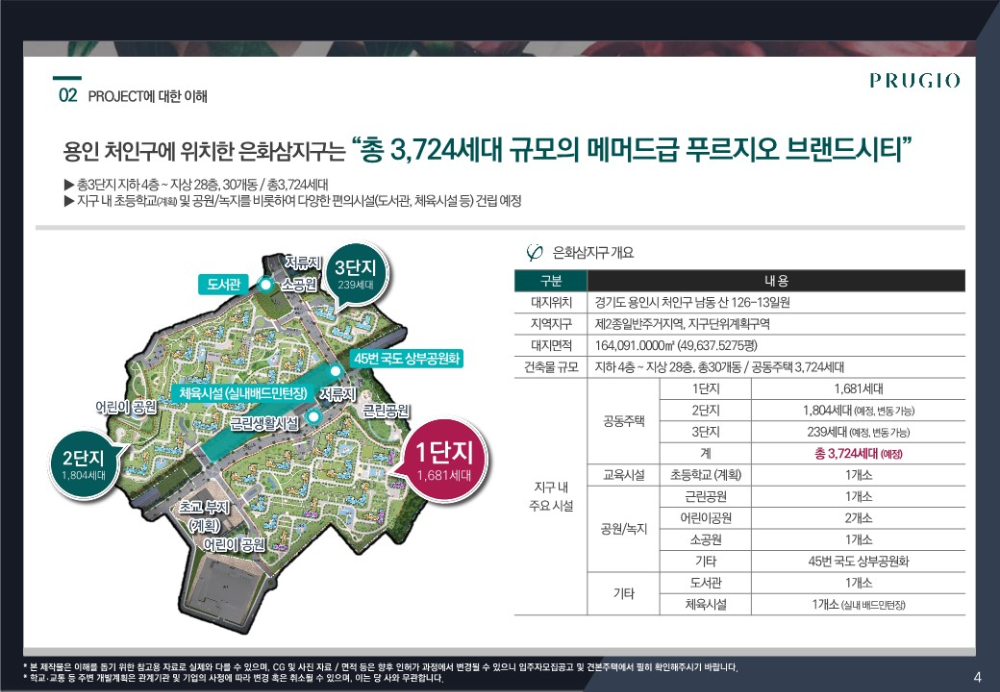Click the 근린생활시설 label on the map

click(264, 423)
